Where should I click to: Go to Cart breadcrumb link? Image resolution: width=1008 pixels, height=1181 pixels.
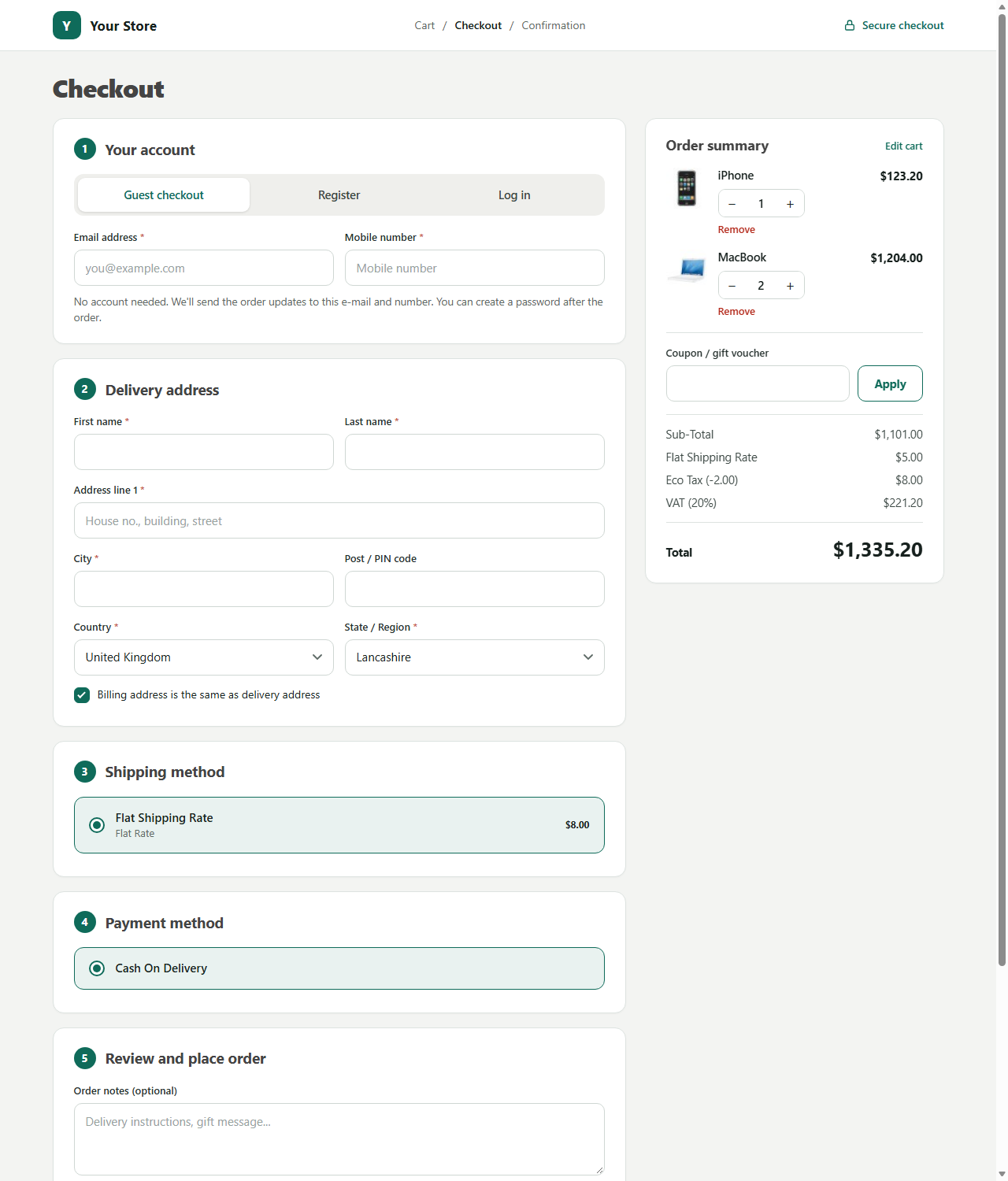424,25
